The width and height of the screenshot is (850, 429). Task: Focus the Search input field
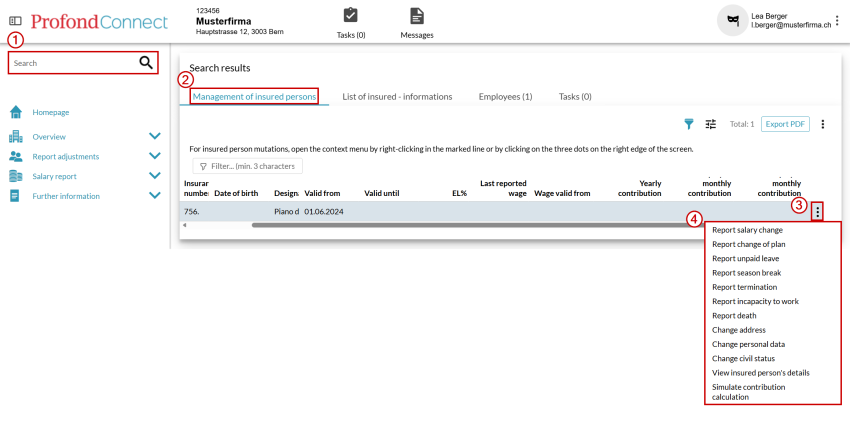click(83, 63)
